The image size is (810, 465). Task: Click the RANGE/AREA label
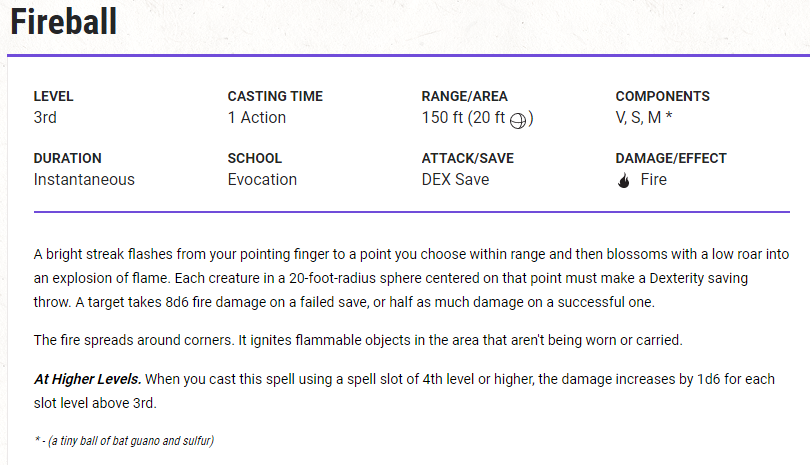(x=465, y=97)
